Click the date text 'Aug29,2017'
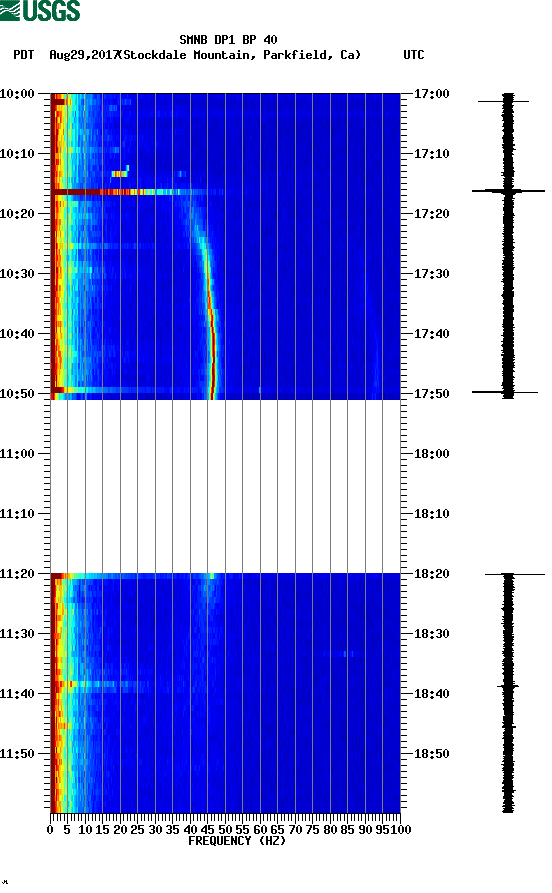 84,55
